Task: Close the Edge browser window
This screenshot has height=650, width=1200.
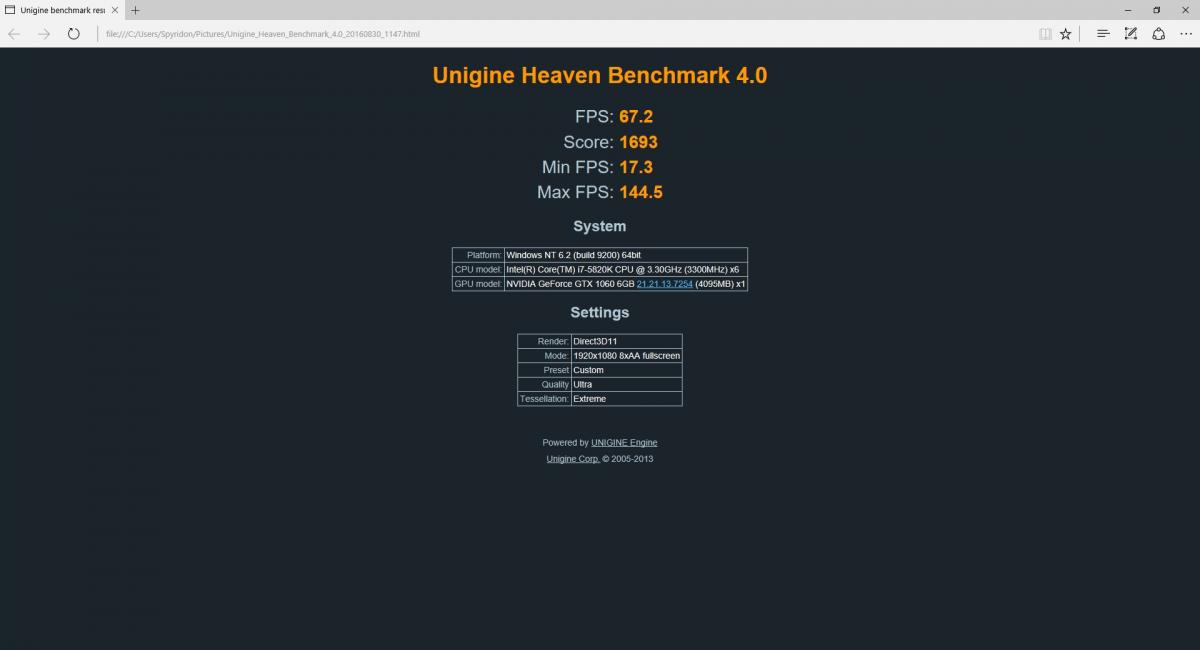Action: (x=1185, y=10)
